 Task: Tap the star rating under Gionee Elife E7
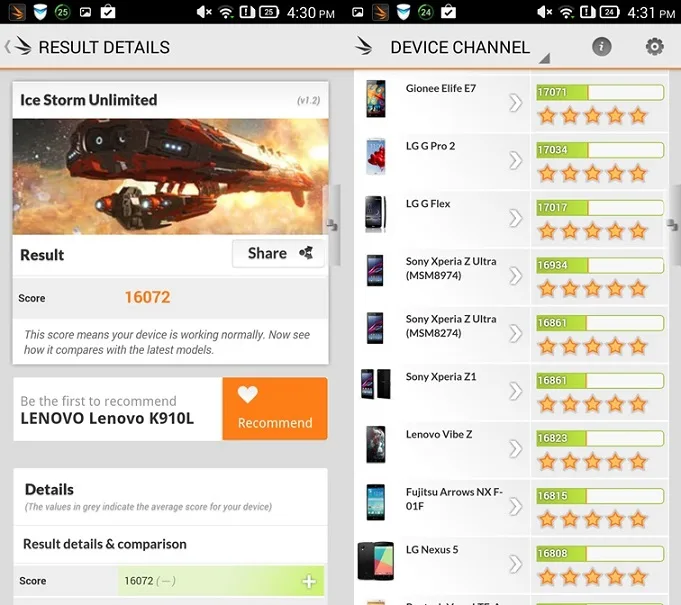pyautogui.click(x=593, y=116)
